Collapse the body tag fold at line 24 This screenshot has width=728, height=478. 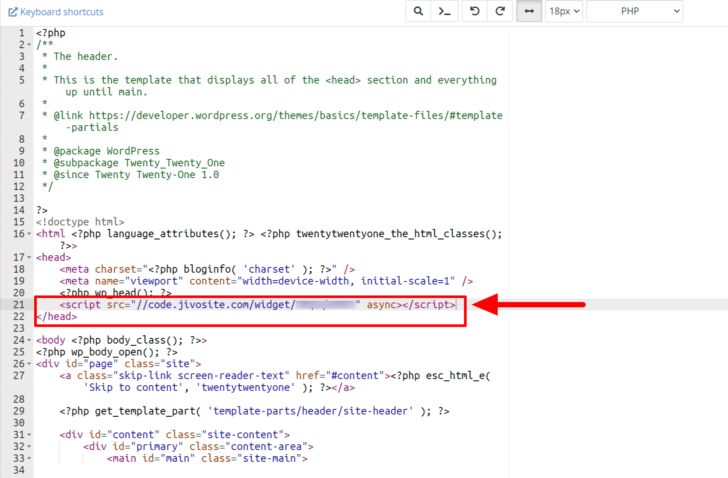coord(29,340)
